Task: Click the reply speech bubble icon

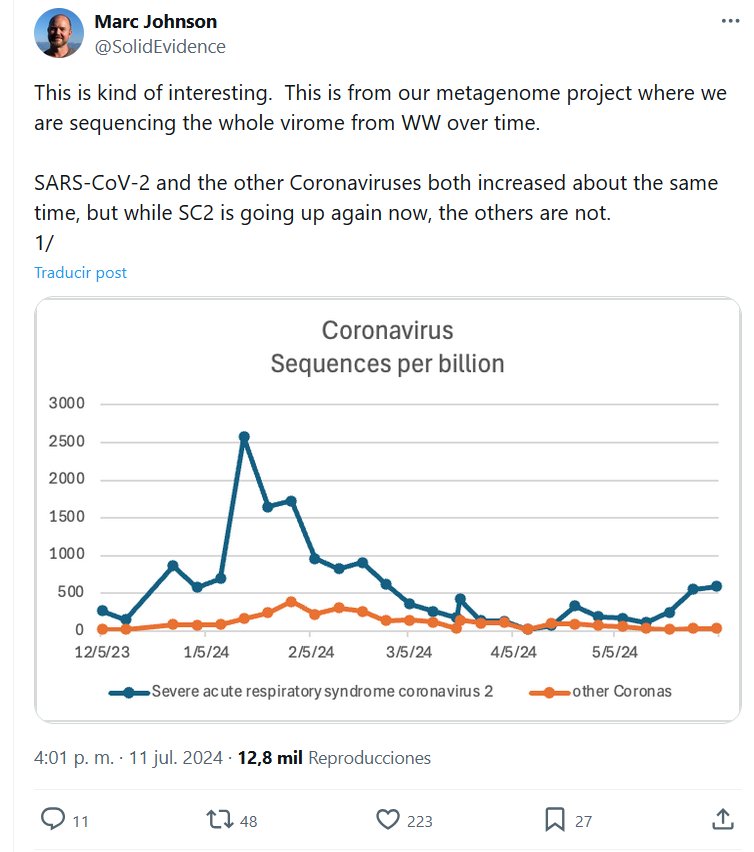Action: (x=53, y=820)
